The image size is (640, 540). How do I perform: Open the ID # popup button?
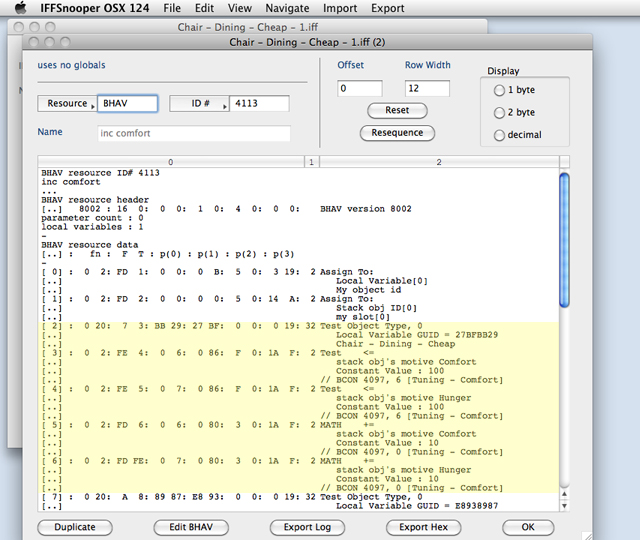[200, 104]
